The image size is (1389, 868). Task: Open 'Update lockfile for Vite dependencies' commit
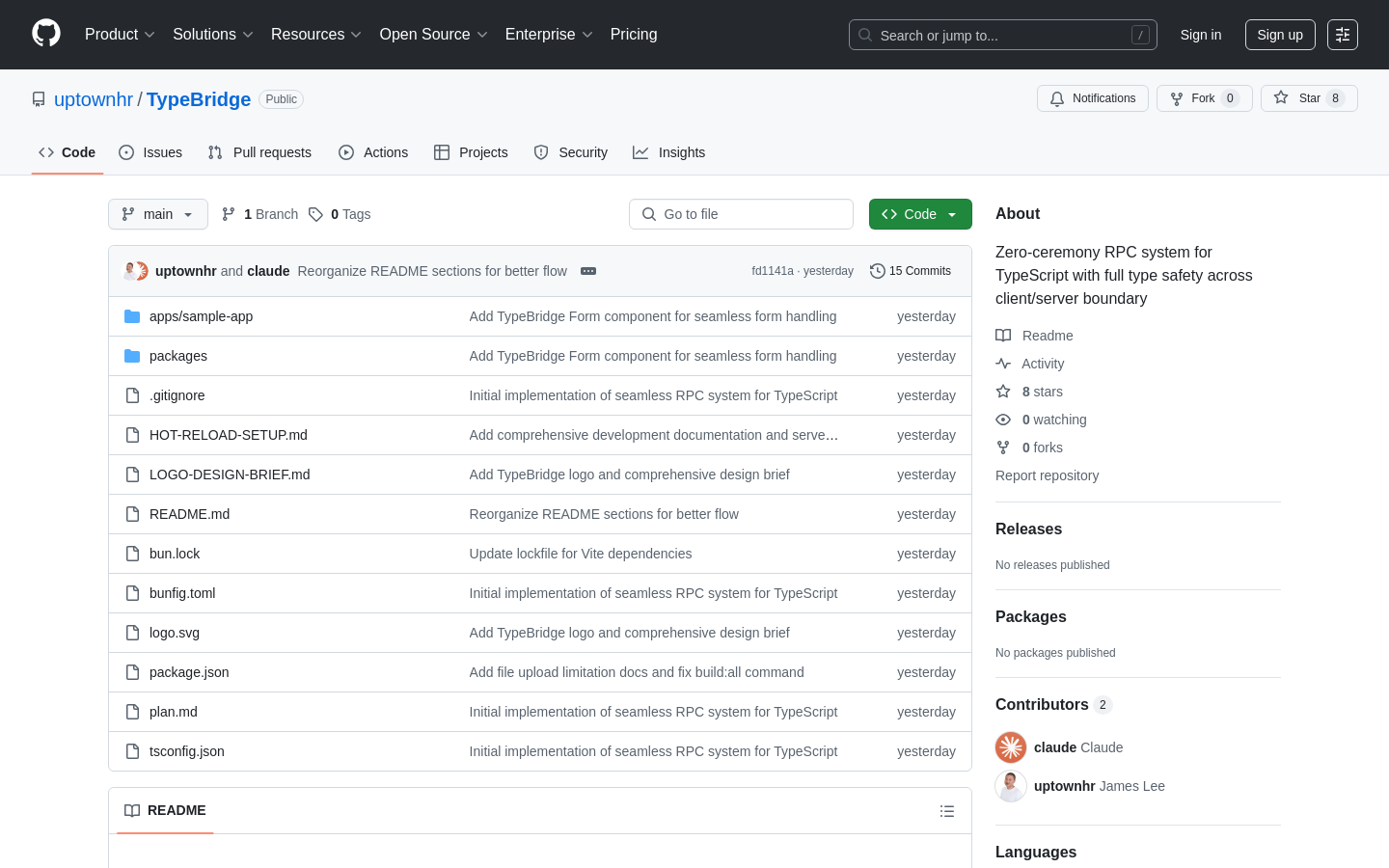point(581,554)
